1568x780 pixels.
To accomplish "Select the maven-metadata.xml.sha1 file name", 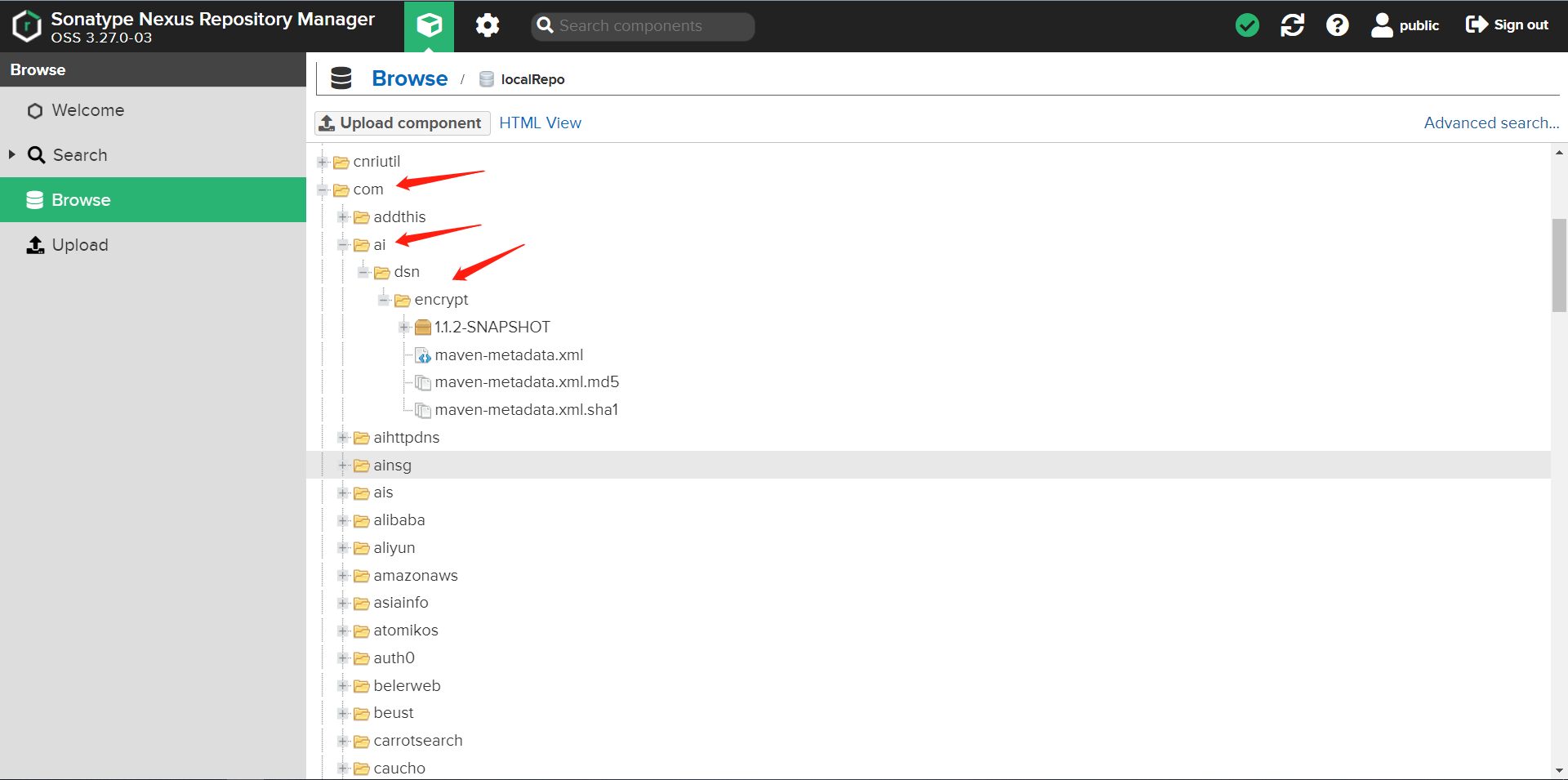I will [x=527, y=410].
